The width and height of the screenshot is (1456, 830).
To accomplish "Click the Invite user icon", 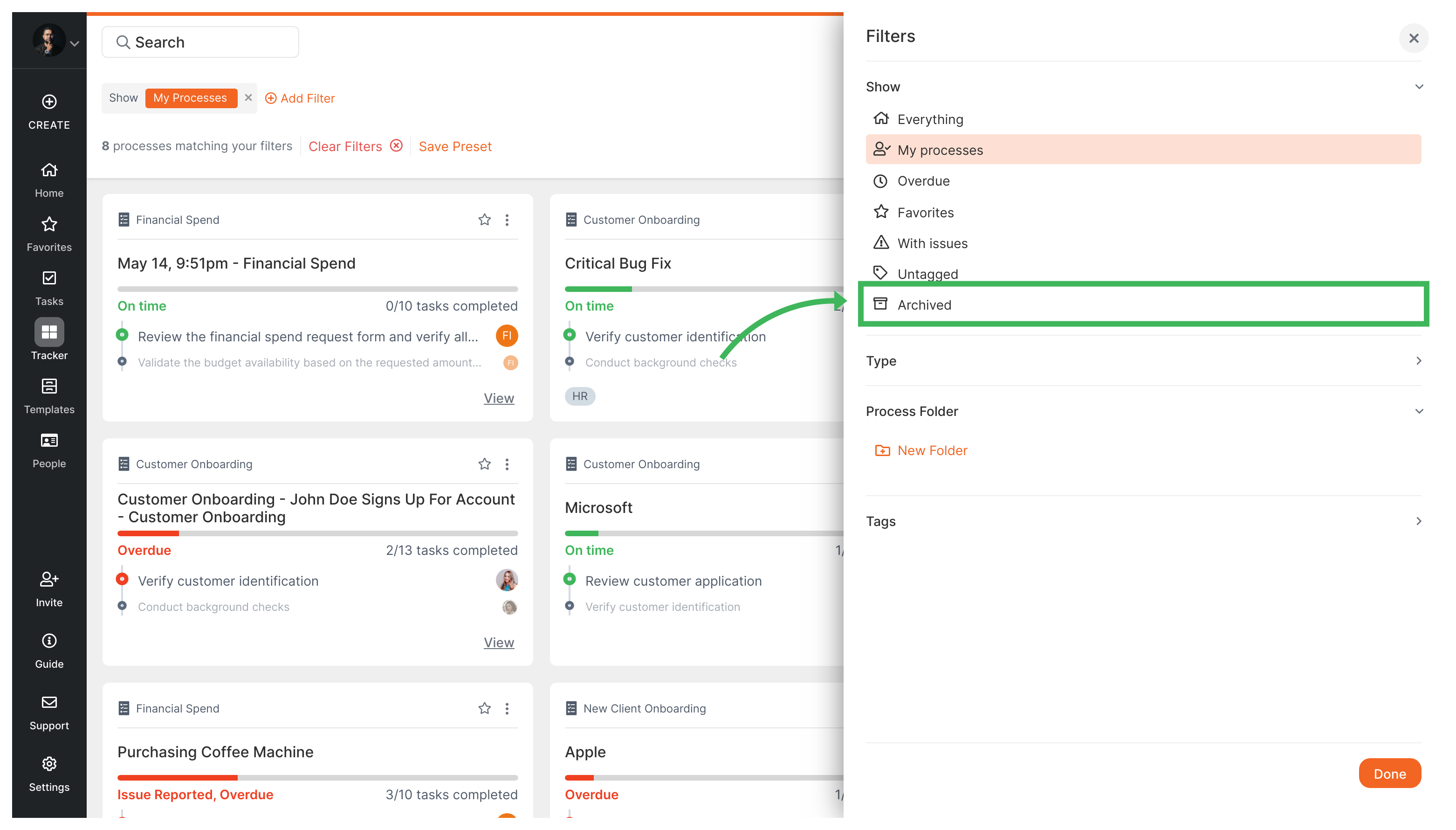I will click(49, 579).
